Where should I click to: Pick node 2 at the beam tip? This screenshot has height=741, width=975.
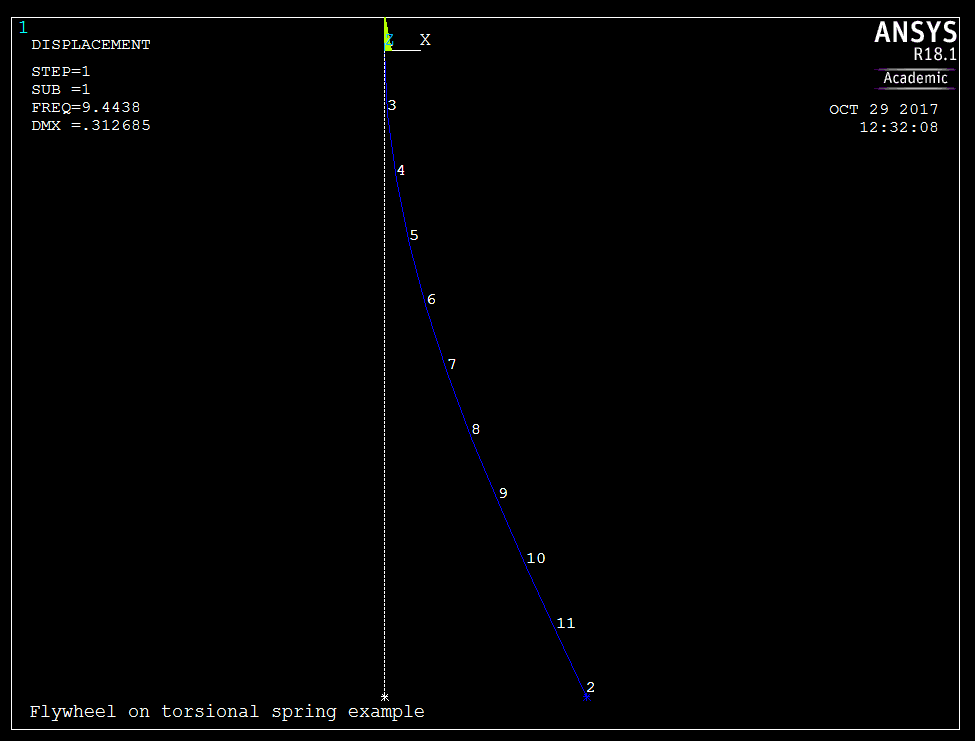pyautogui.click(x=589, y=688)
